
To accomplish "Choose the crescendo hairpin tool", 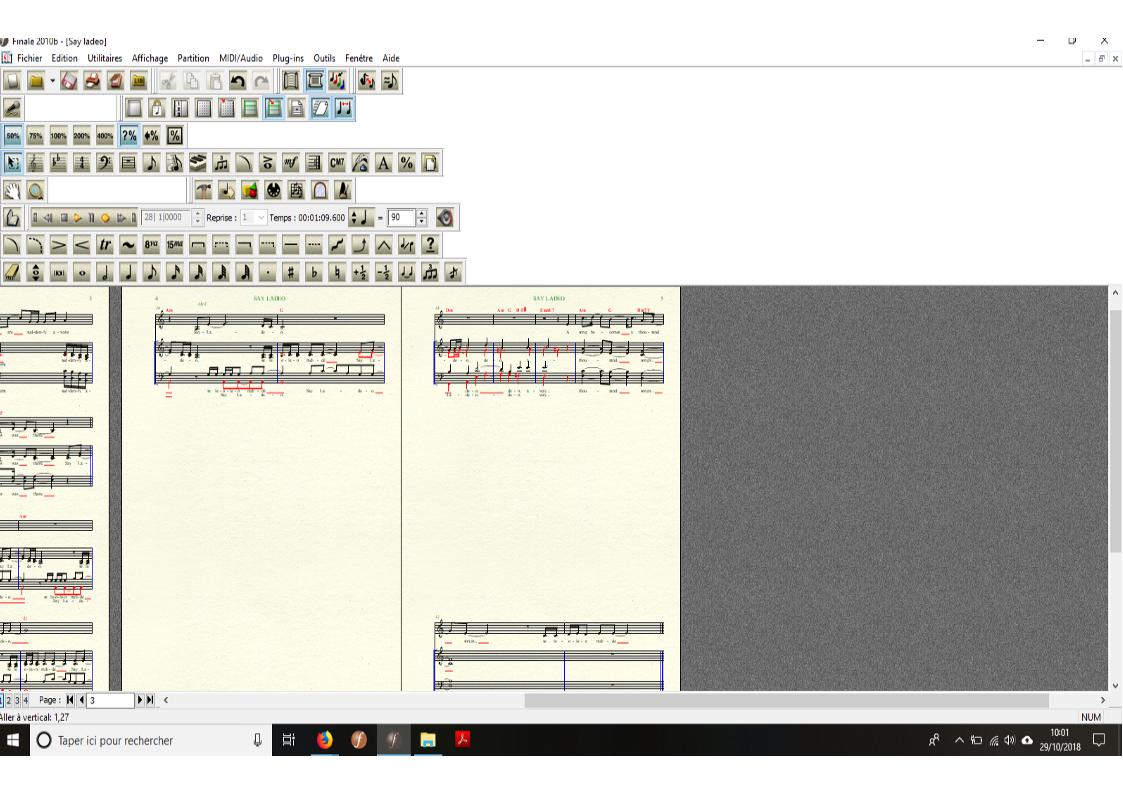I will pos(79,245).
